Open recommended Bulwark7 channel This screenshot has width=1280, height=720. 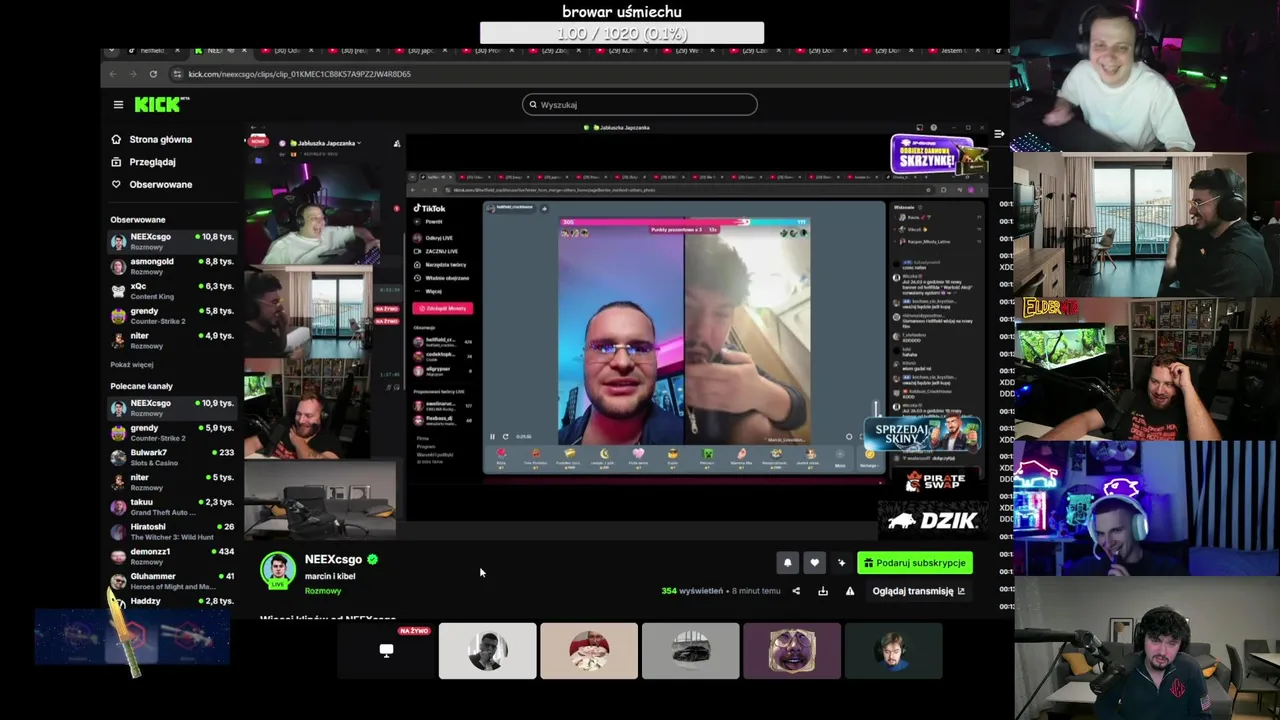[x=172, y=457]
